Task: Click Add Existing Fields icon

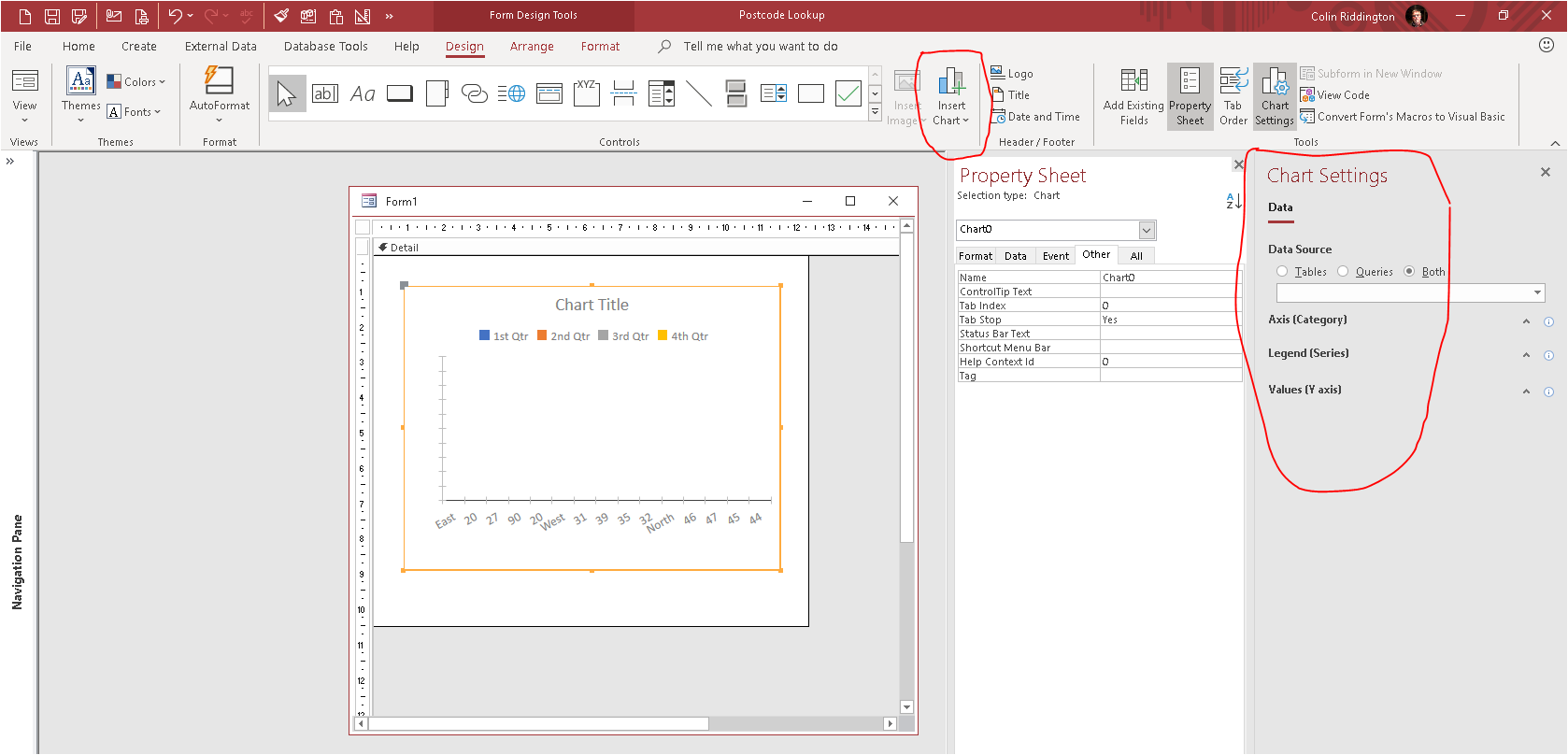Action: (x=1133, y=96)
